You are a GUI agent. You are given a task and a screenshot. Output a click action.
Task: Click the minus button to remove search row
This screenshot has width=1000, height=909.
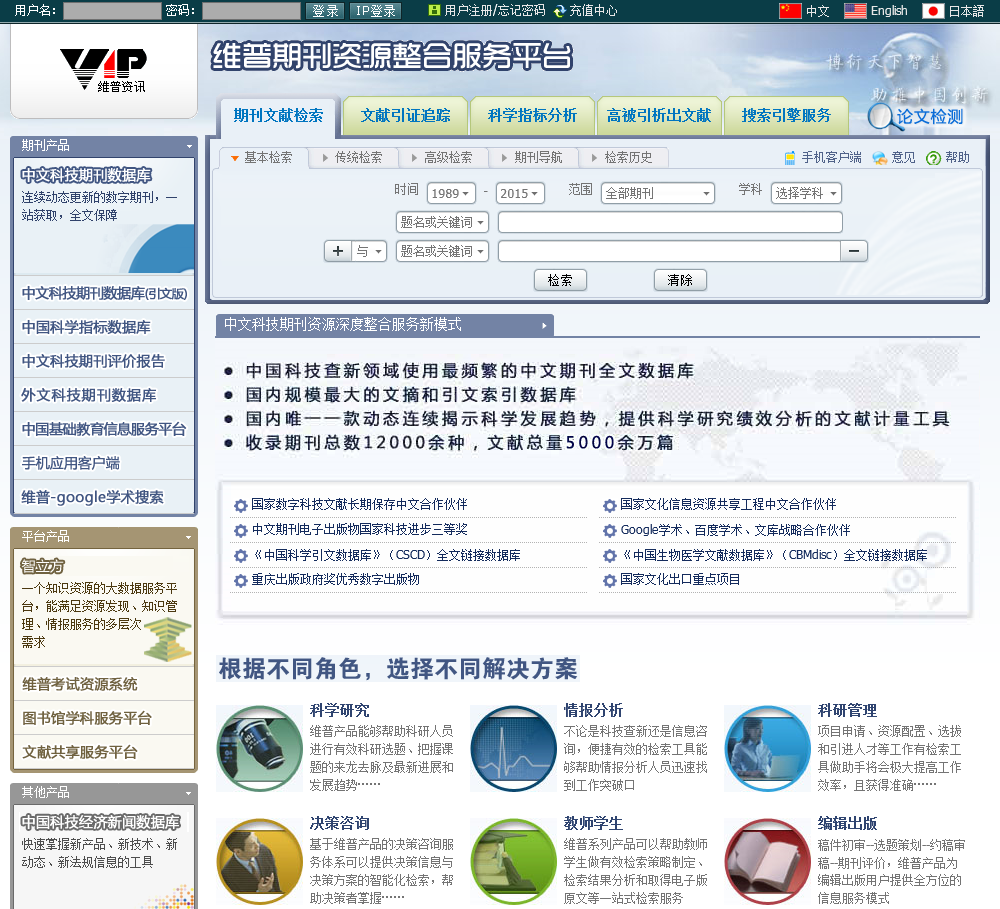click(x=854, y=251)
